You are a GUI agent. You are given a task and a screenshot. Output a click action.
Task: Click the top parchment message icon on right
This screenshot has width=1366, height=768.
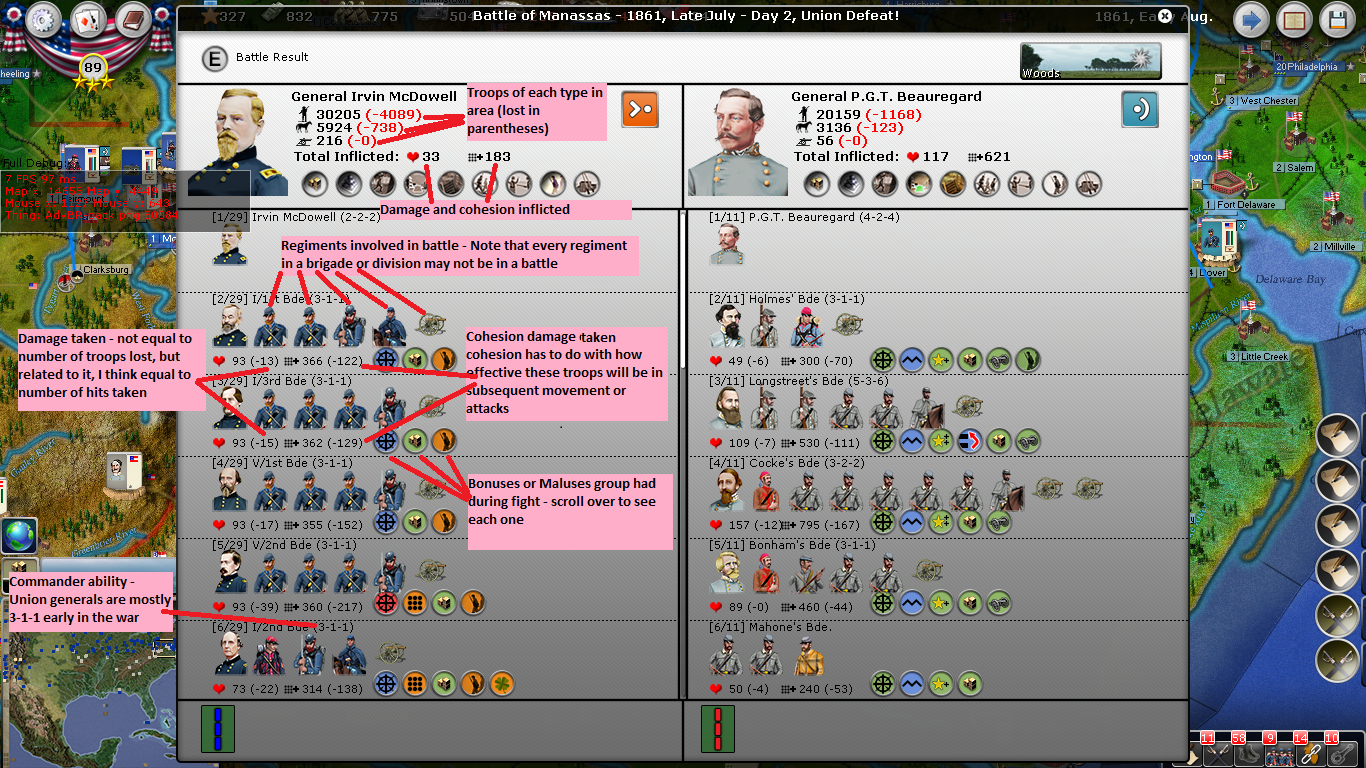(1337, 433)
